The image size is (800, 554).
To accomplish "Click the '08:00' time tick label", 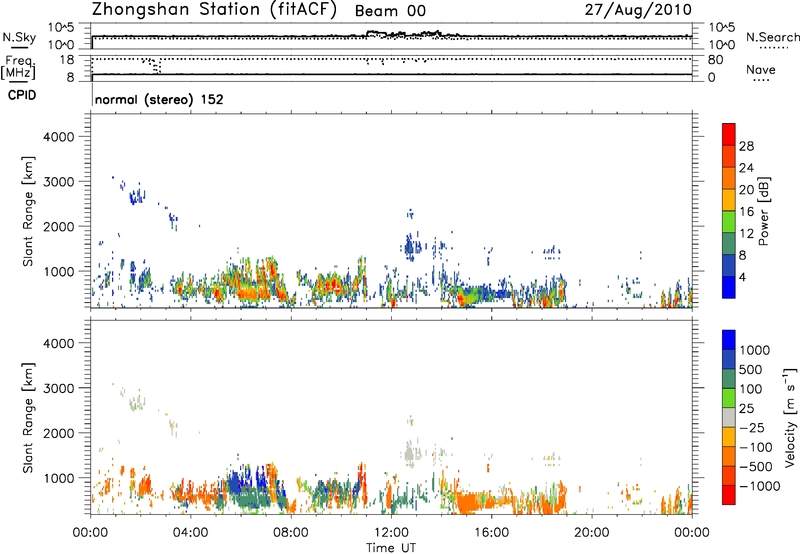I will point(291,533).
